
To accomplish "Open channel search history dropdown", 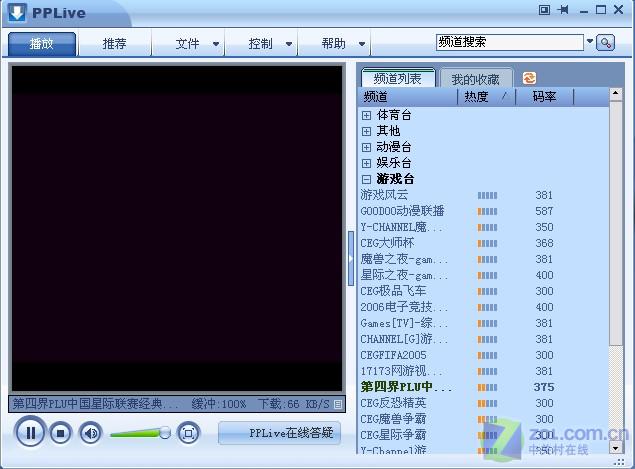I will [590, 41].
